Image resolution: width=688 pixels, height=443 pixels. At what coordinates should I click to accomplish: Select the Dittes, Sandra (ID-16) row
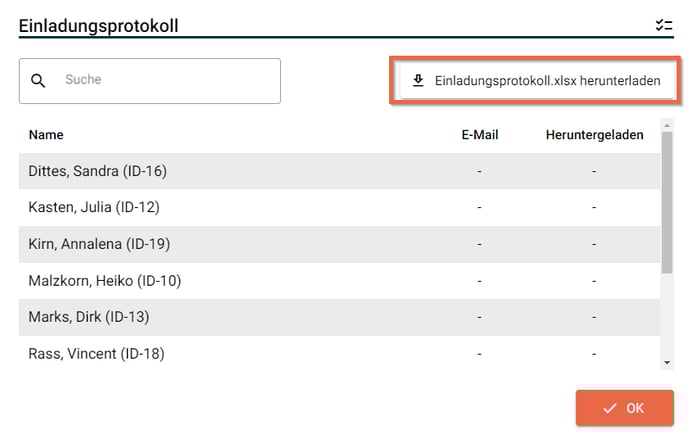click(x=339, y=171)
